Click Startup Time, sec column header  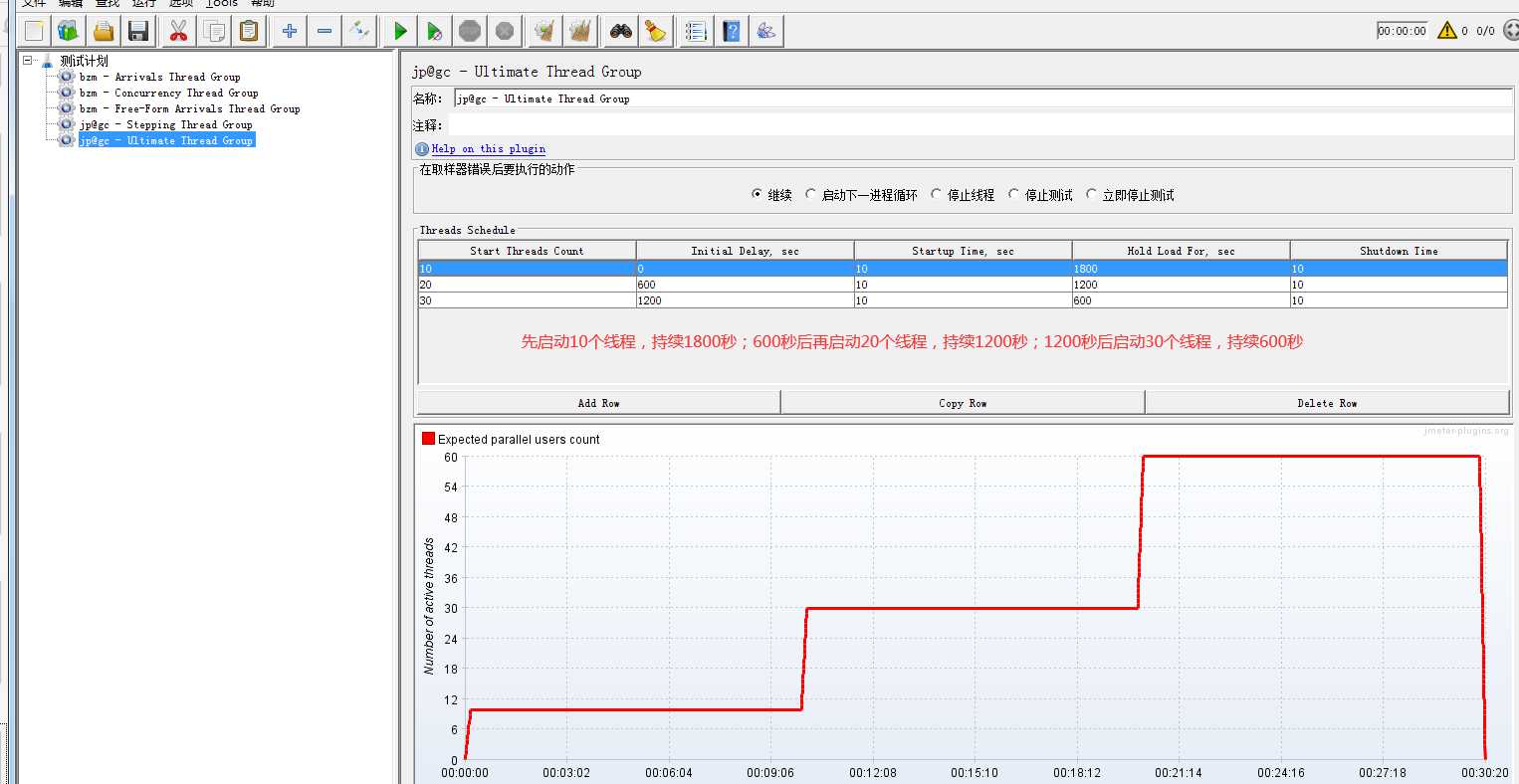coord(963,251)
